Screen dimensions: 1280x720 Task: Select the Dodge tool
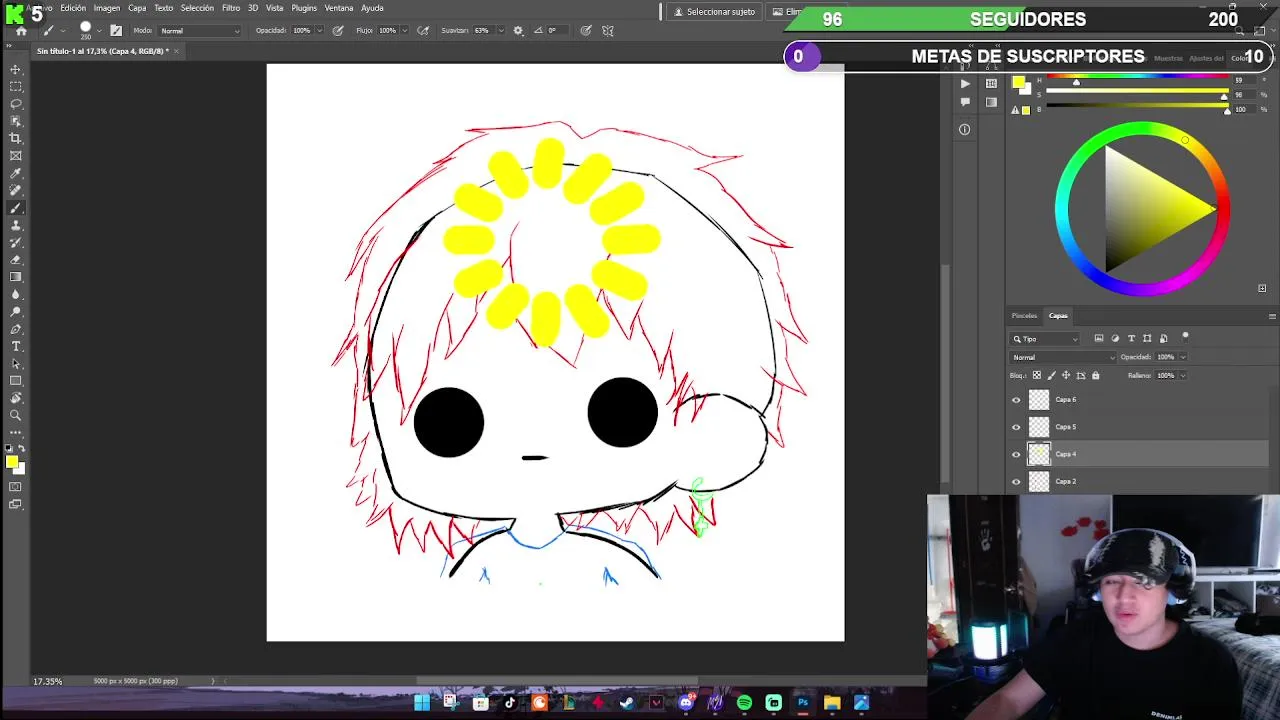[x=16, y=312]
